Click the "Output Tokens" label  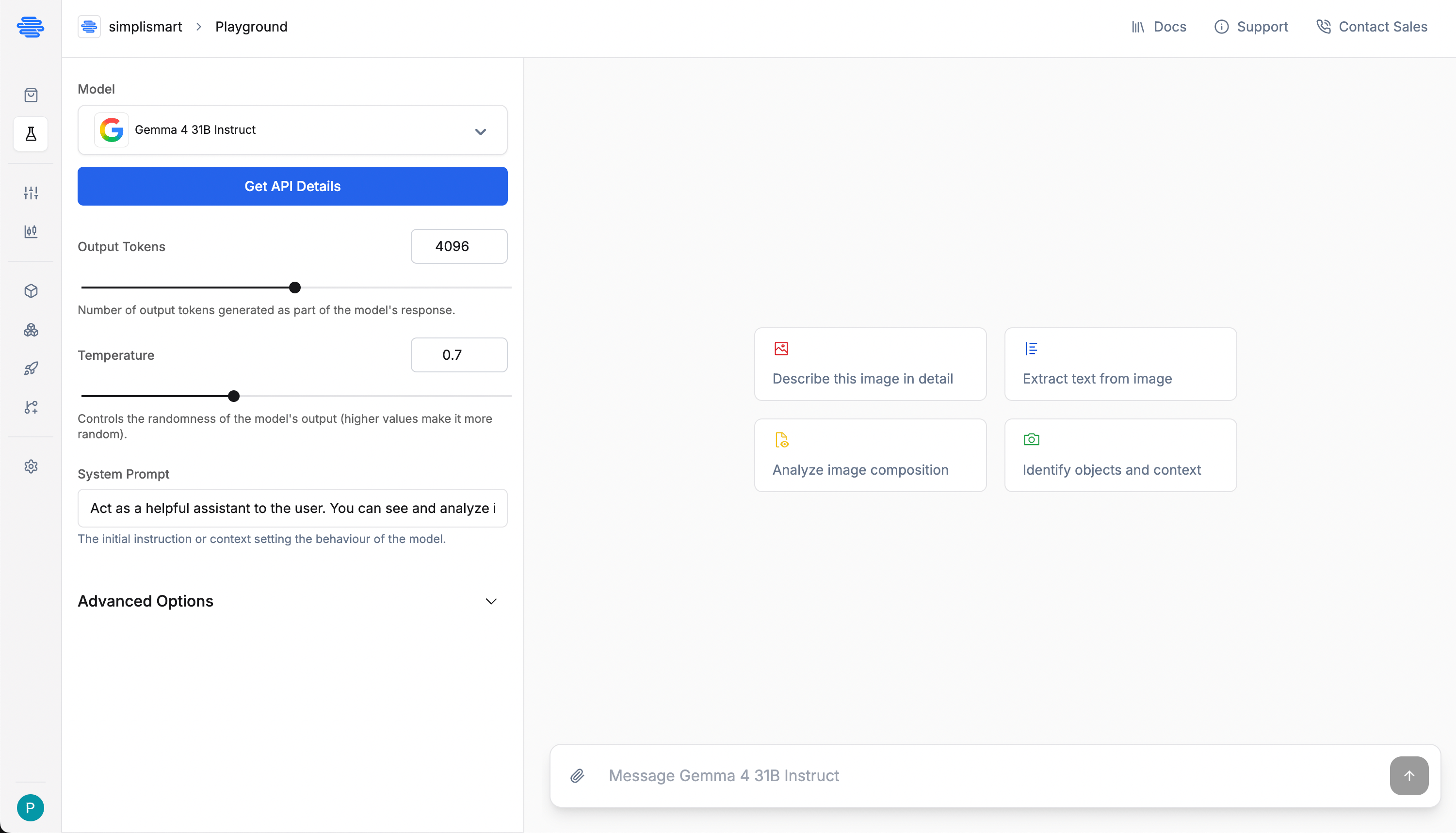tap(121, 247)
